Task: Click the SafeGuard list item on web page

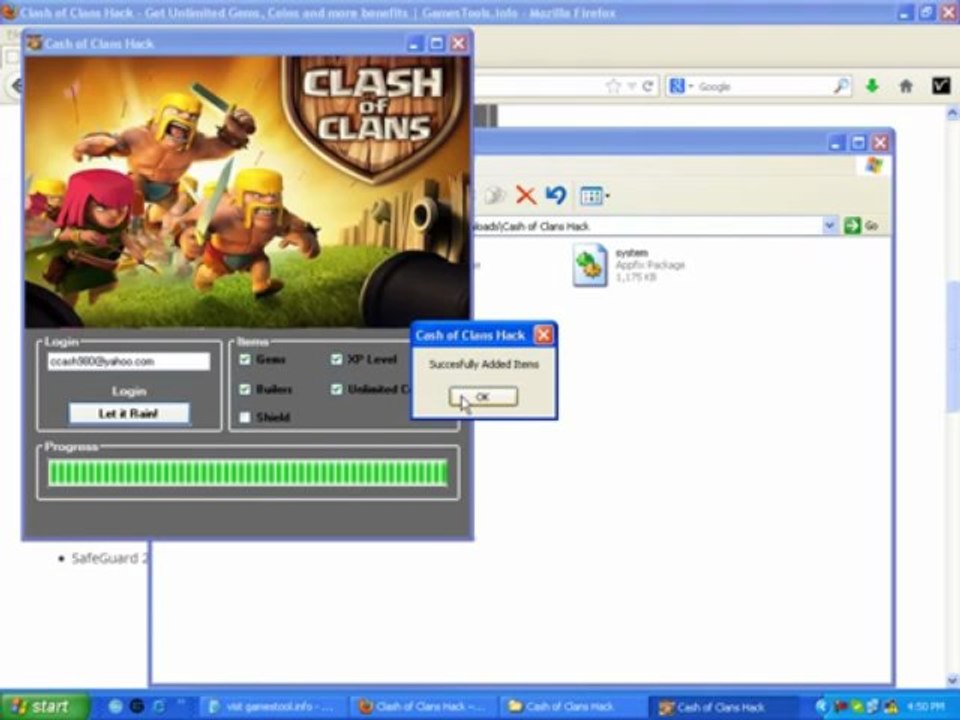Action: coord(110,558)
